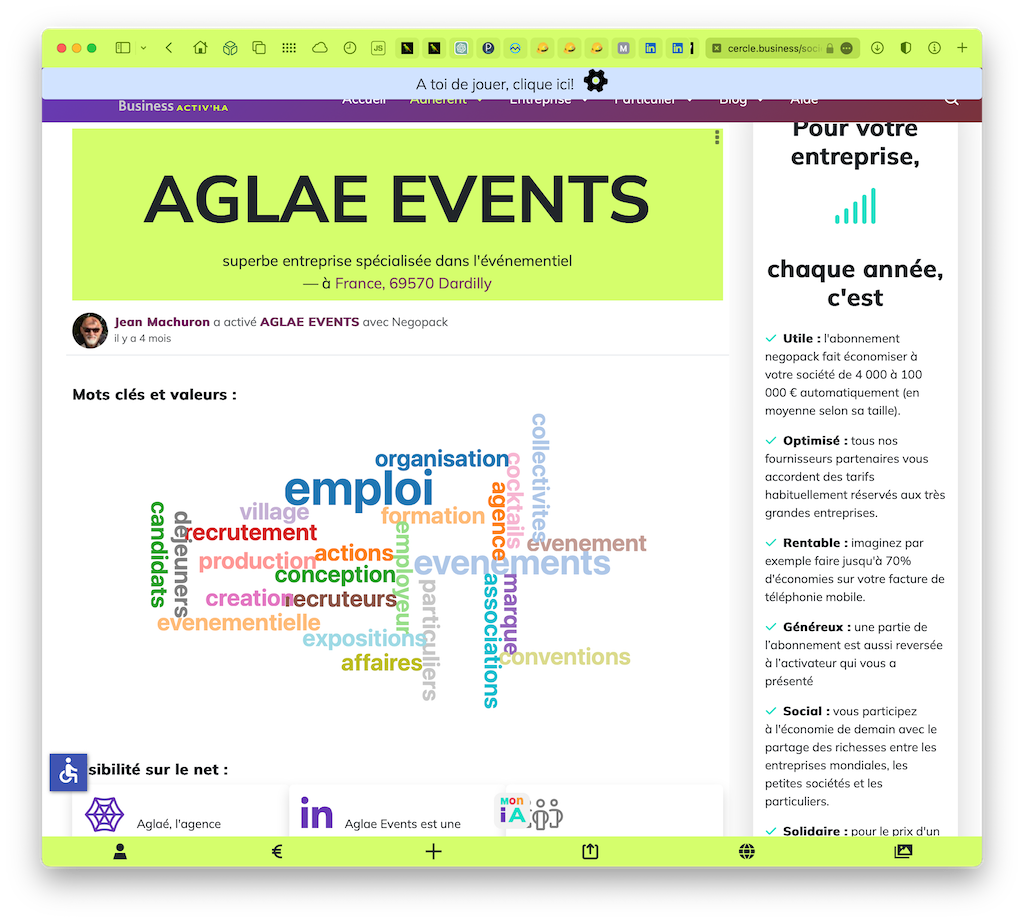
Task: Open the three-dot menu on the AGLAE EVENTS card
Action: [717, 137]
